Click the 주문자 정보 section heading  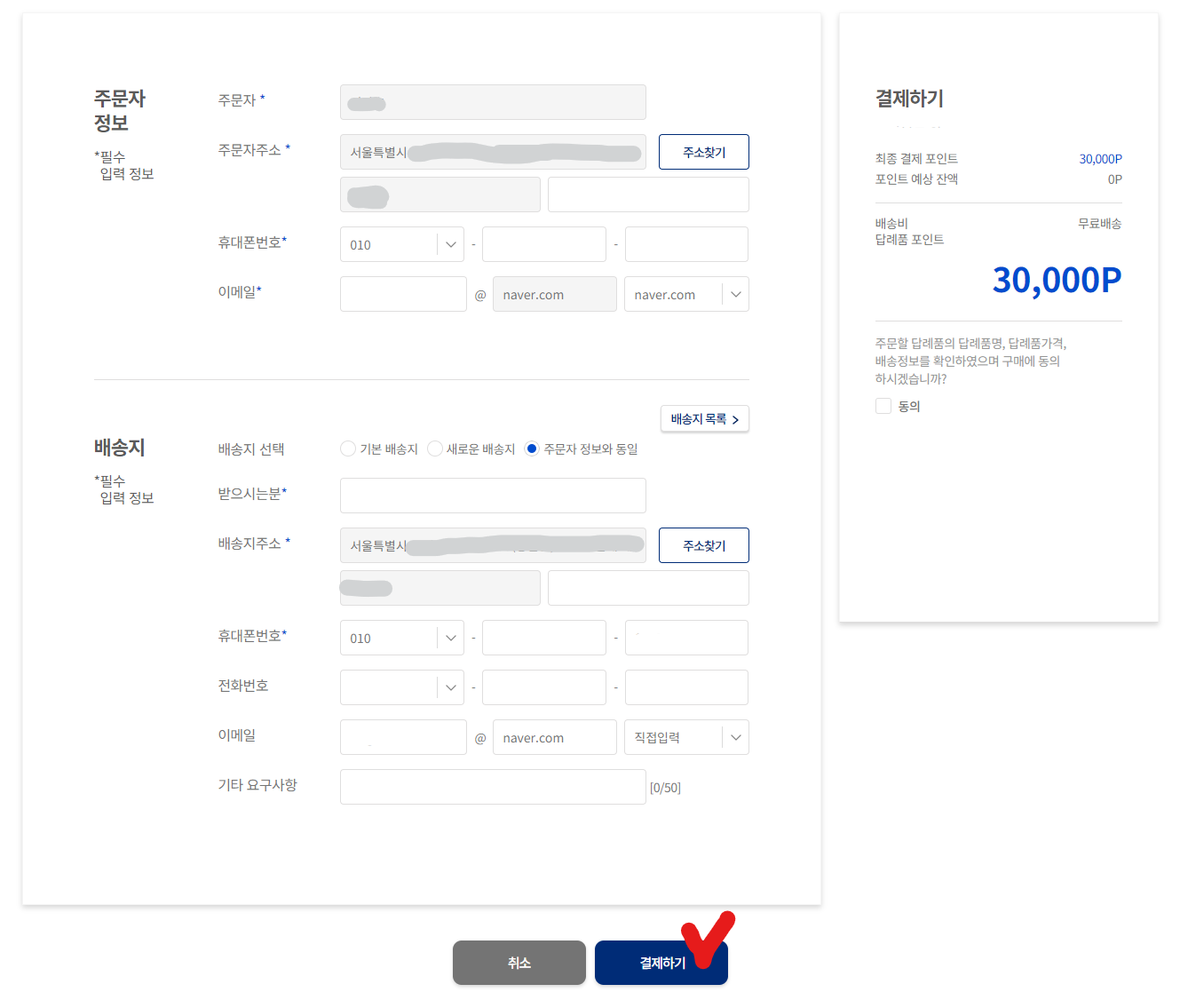coord(120,111)
